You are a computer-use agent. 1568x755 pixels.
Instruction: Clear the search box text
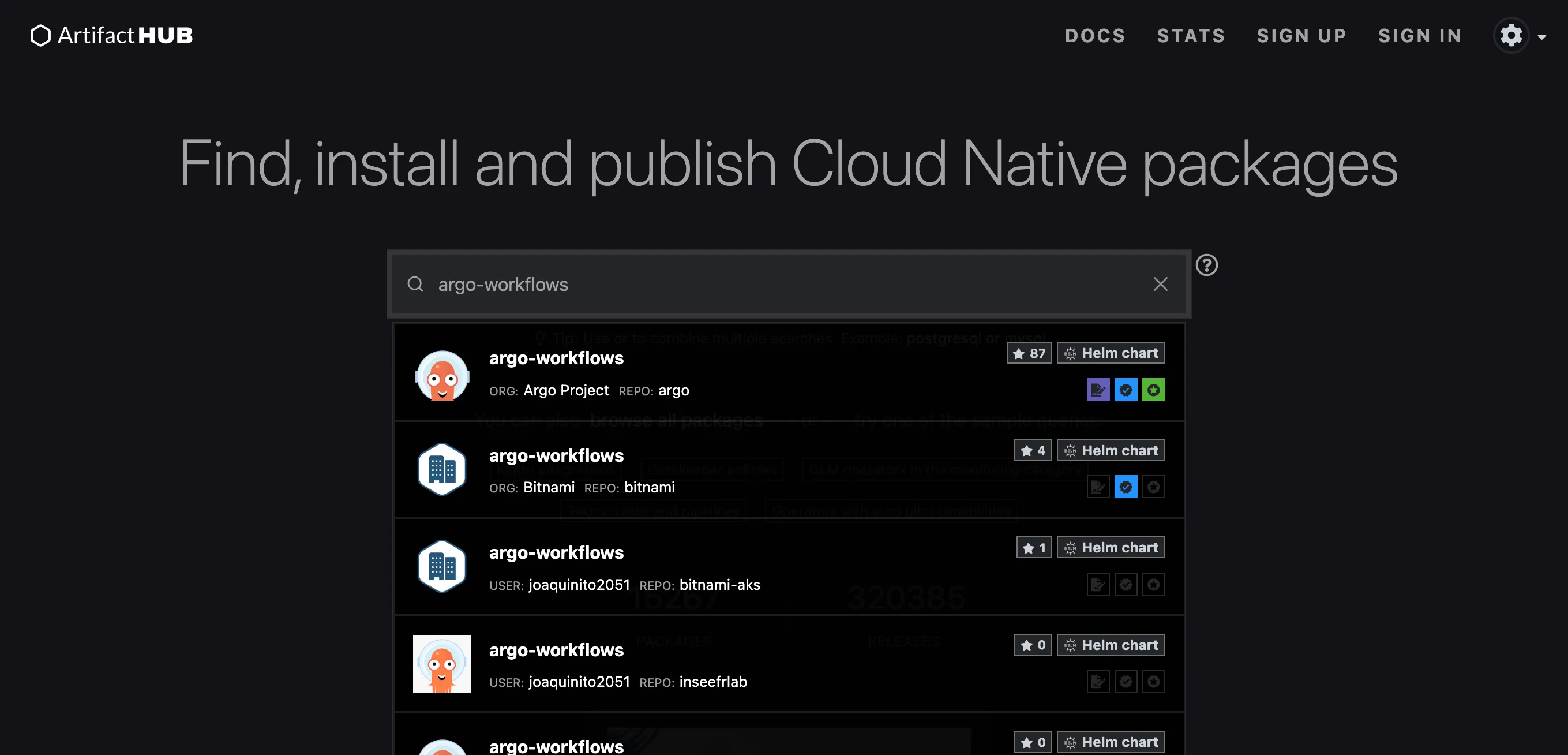click(1160, 285)
